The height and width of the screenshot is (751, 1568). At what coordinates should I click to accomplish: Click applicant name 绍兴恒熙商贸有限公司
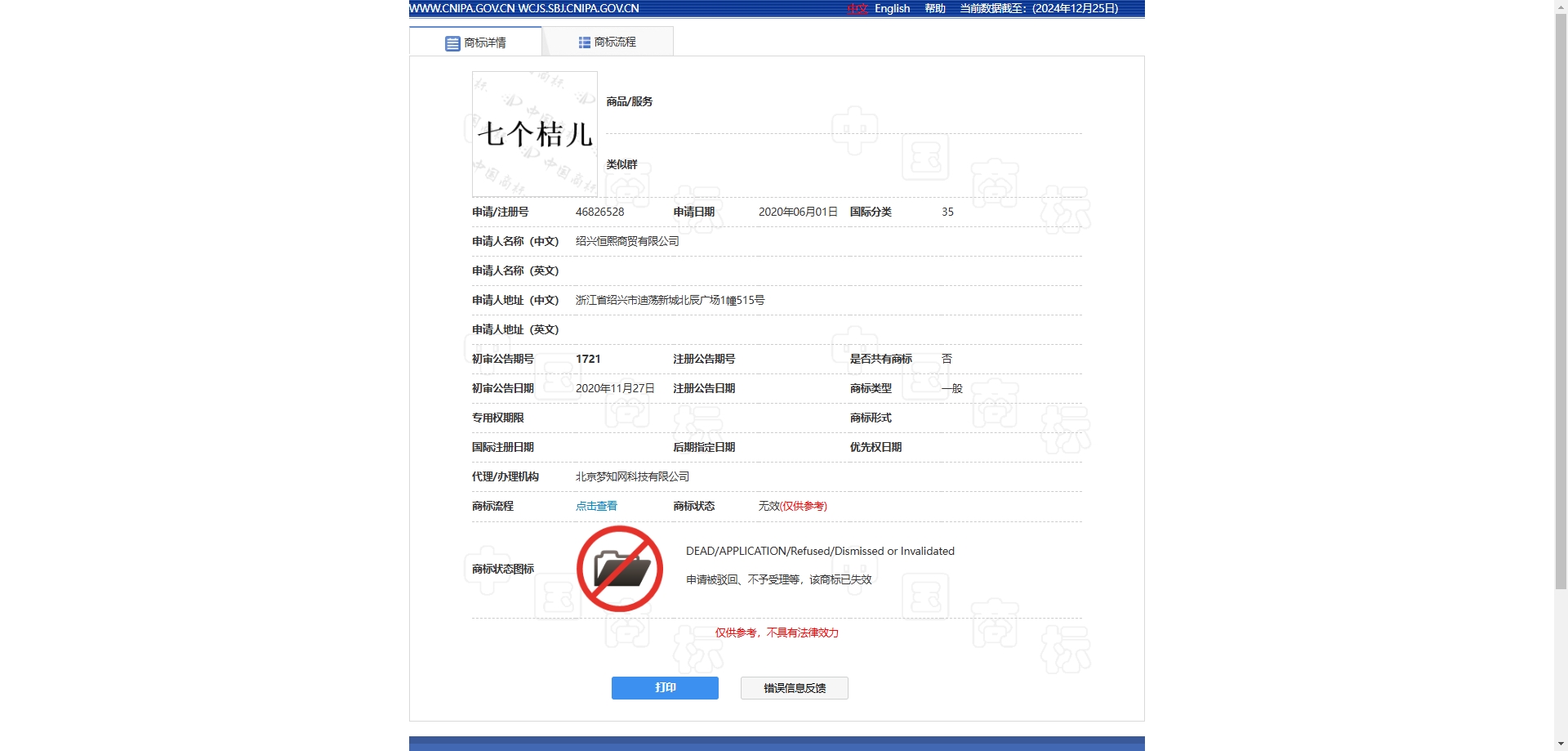[627, 241]
